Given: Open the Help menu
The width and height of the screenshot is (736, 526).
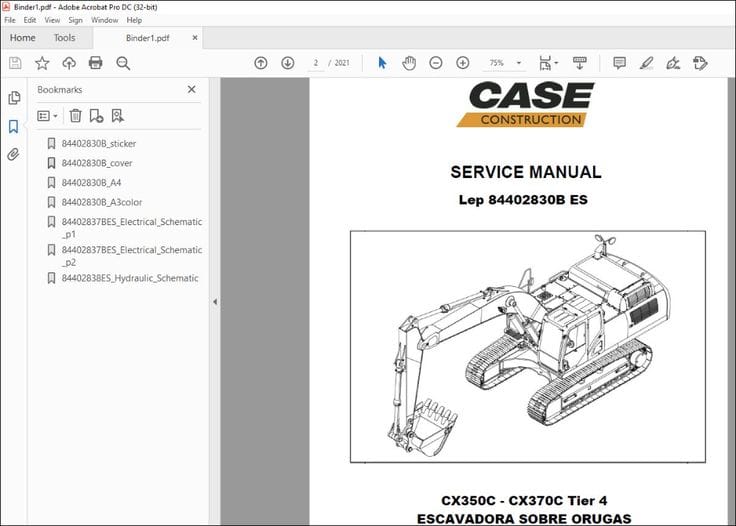Looking at the screenshot, I should tap(134, 20).
